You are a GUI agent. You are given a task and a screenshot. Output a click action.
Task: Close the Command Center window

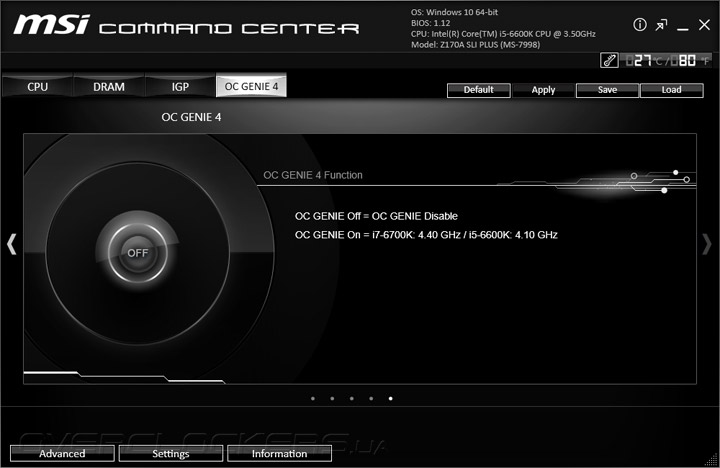click(x=704, y=25)
